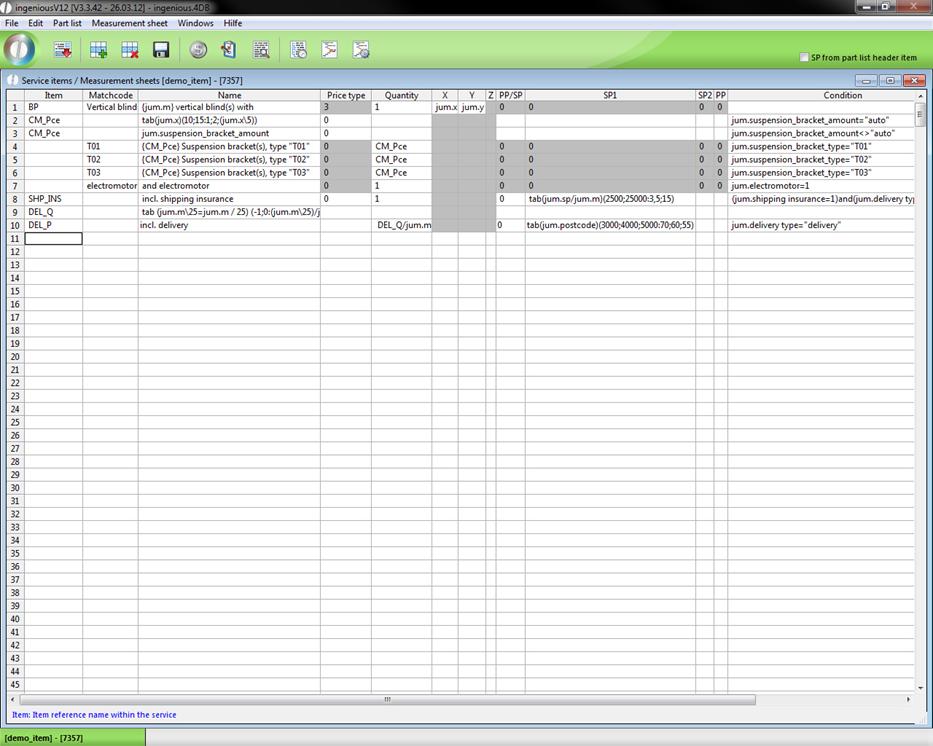
Task: Enable SP from part list header item
Action: click(804, 58)
